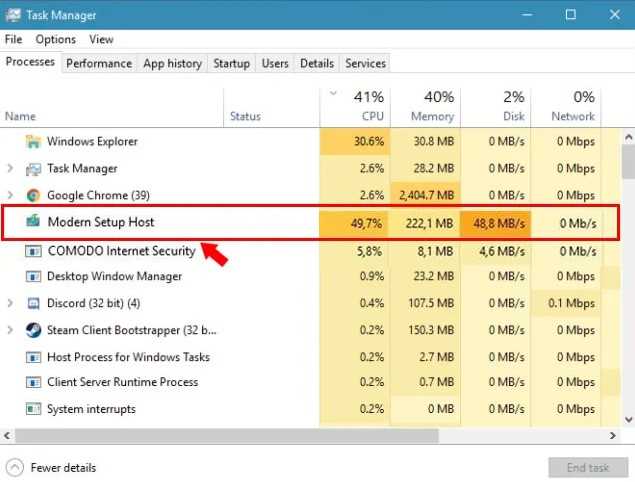Viewport: 635px width, 482px height.
Task: Click the Task Manager title bar icon
Action: [x=13, y=15]
